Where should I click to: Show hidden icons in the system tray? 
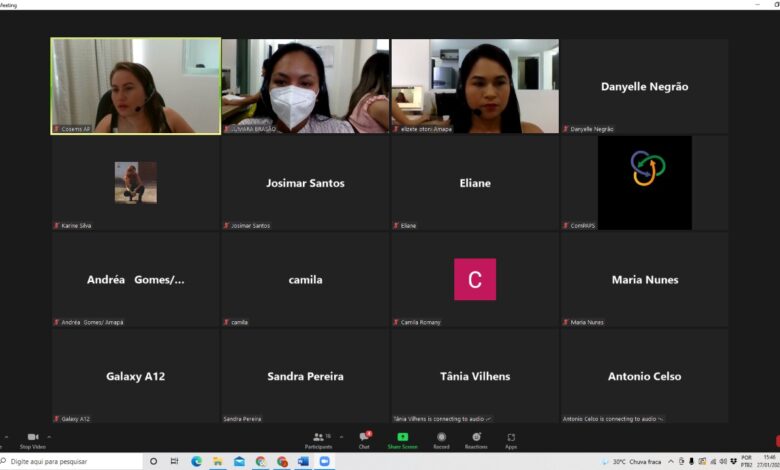pyautogui.click(x=671, y=461)
